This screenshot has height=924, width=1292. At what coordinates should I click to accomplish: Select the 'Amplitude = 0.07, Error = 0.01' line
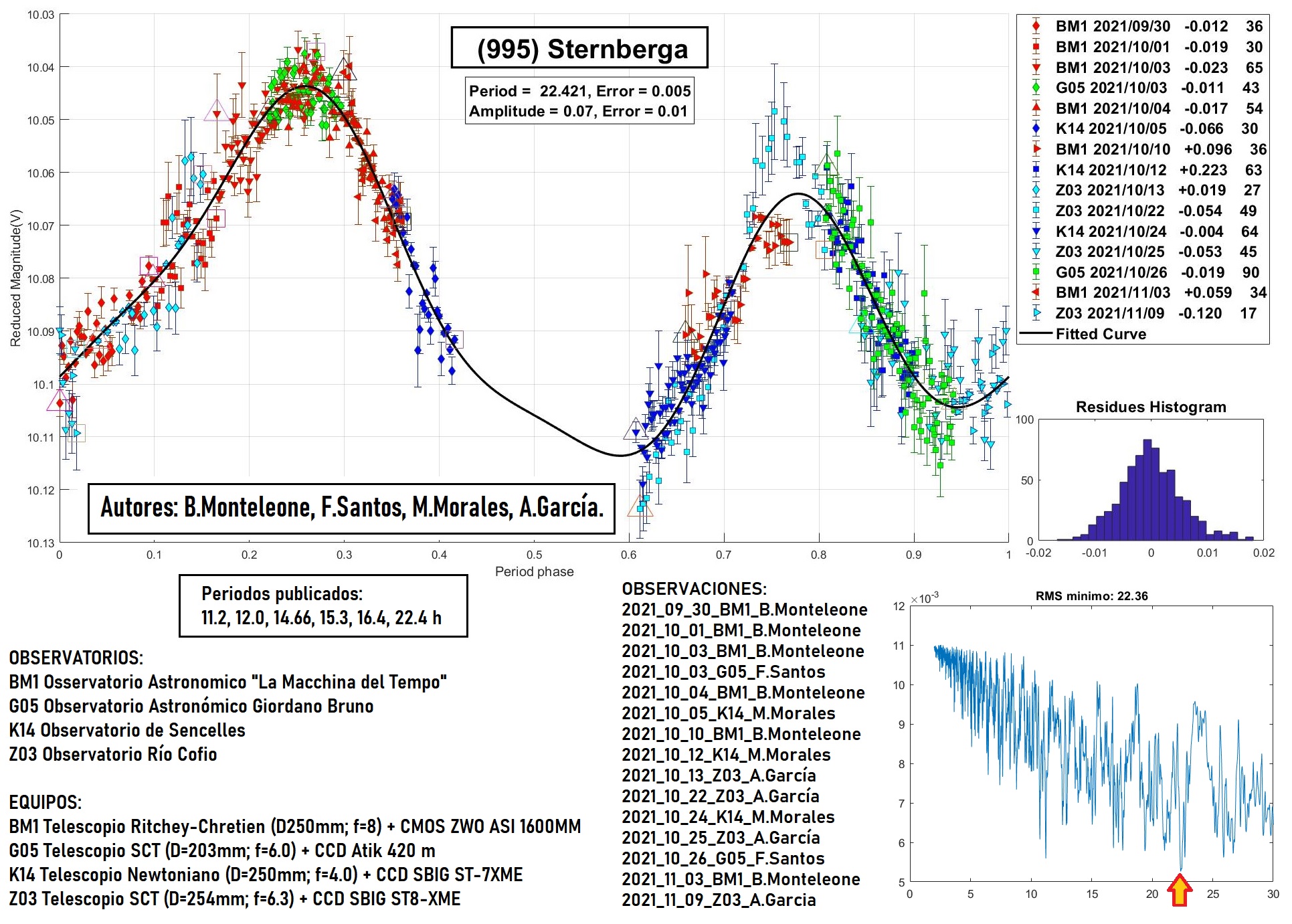[x=578, y=111]
